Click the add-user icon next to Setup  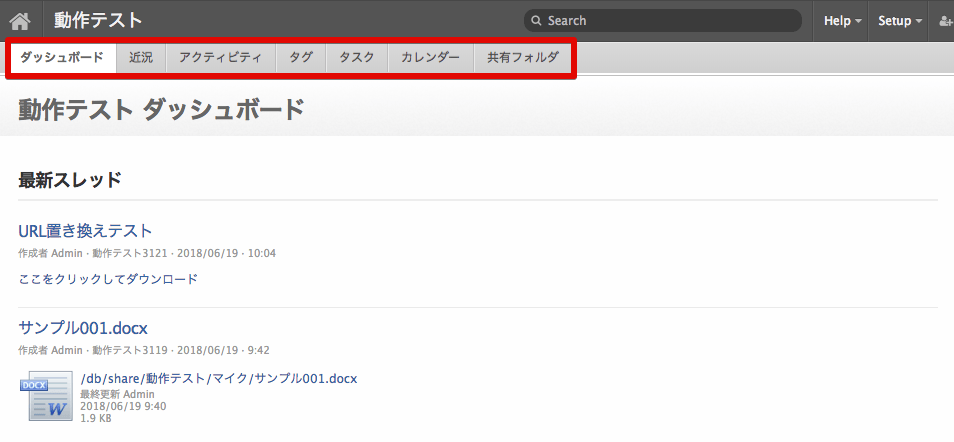(x=946, y=21)
